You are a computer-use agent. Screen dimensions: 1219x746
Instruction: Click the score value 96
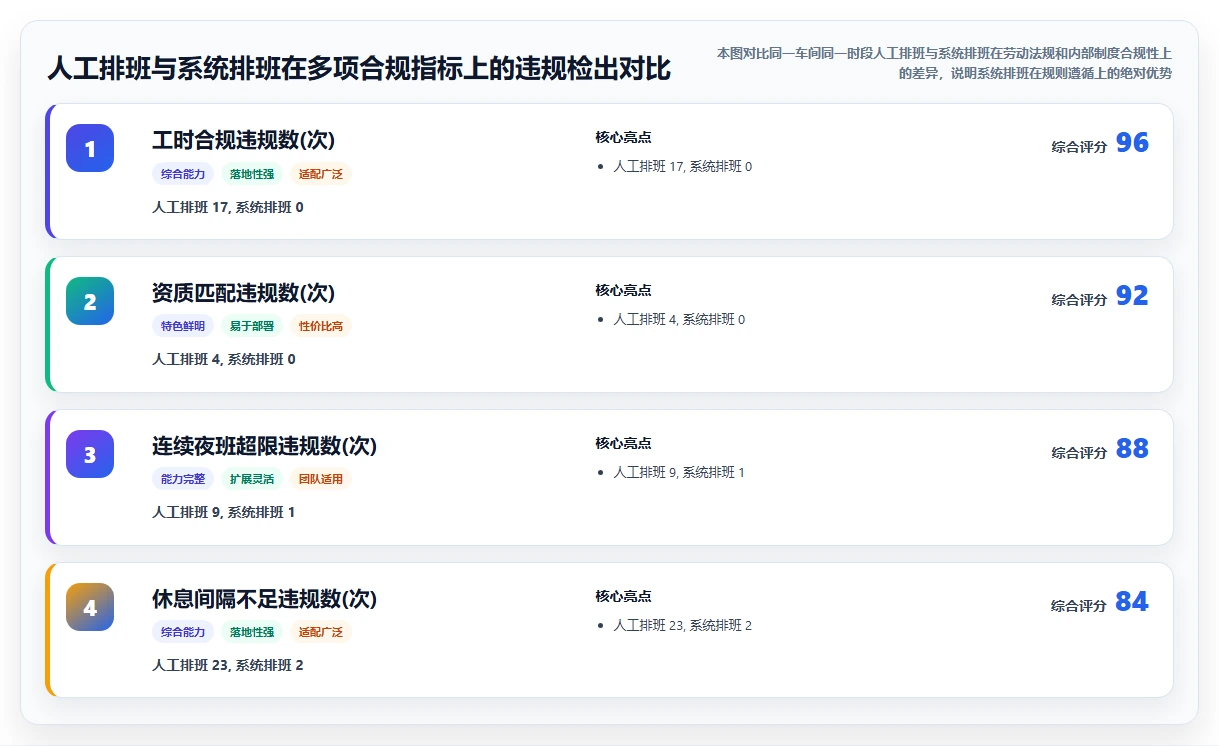(x=1132, y=143)
